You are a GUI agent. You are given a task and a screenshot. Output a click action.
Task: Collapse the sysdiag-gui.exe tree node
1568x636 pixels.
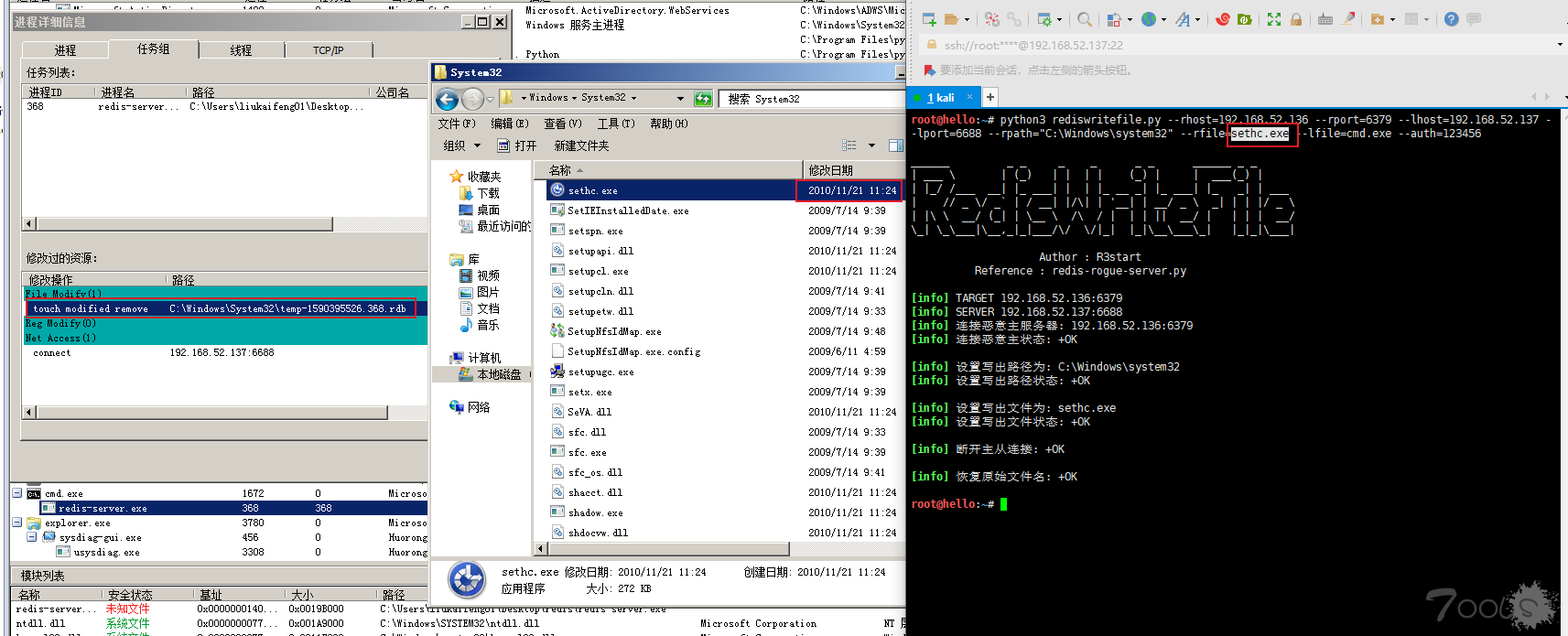coord(32,537)
